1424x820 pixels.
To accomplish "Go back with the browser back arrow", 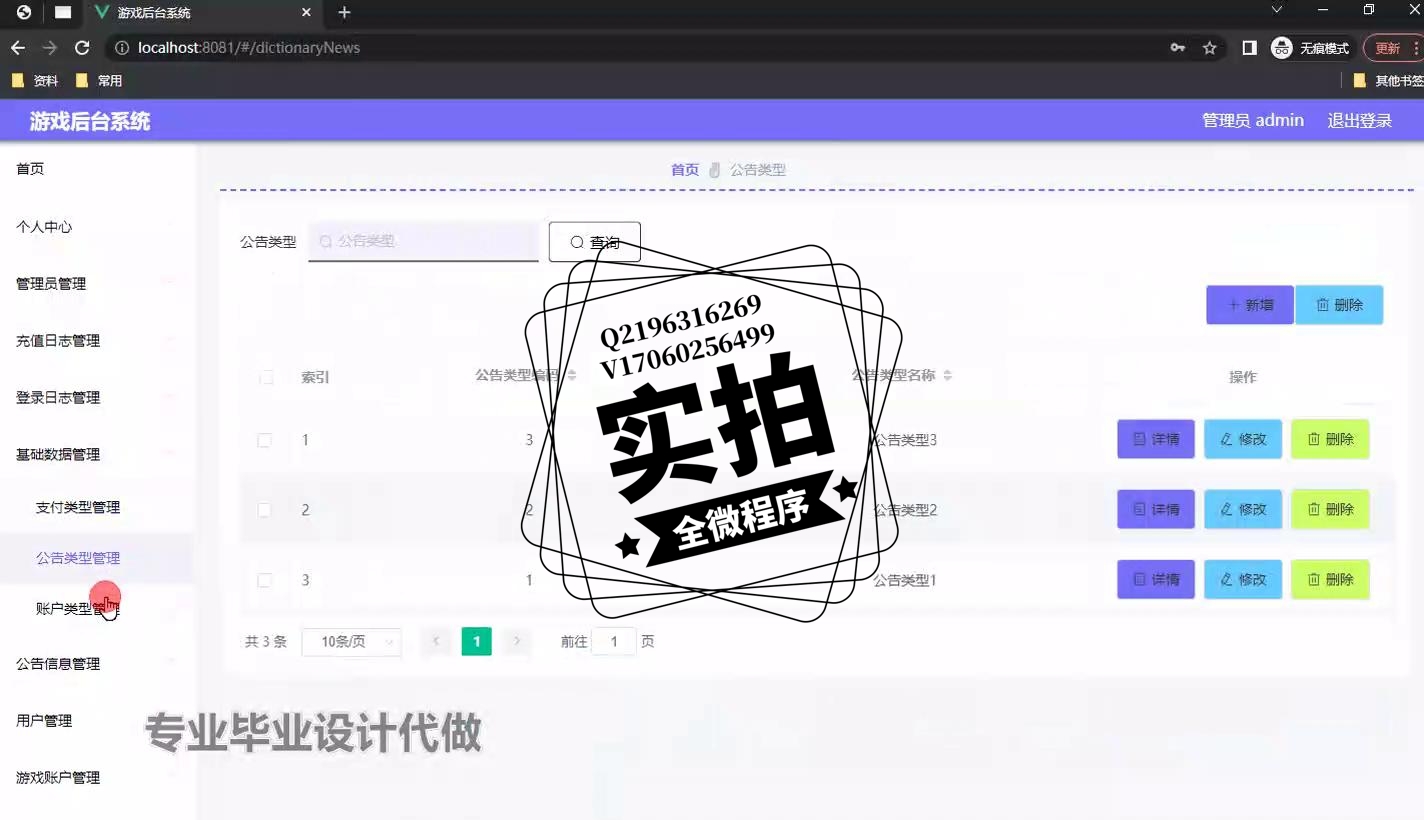I will [x=18, y=48].
